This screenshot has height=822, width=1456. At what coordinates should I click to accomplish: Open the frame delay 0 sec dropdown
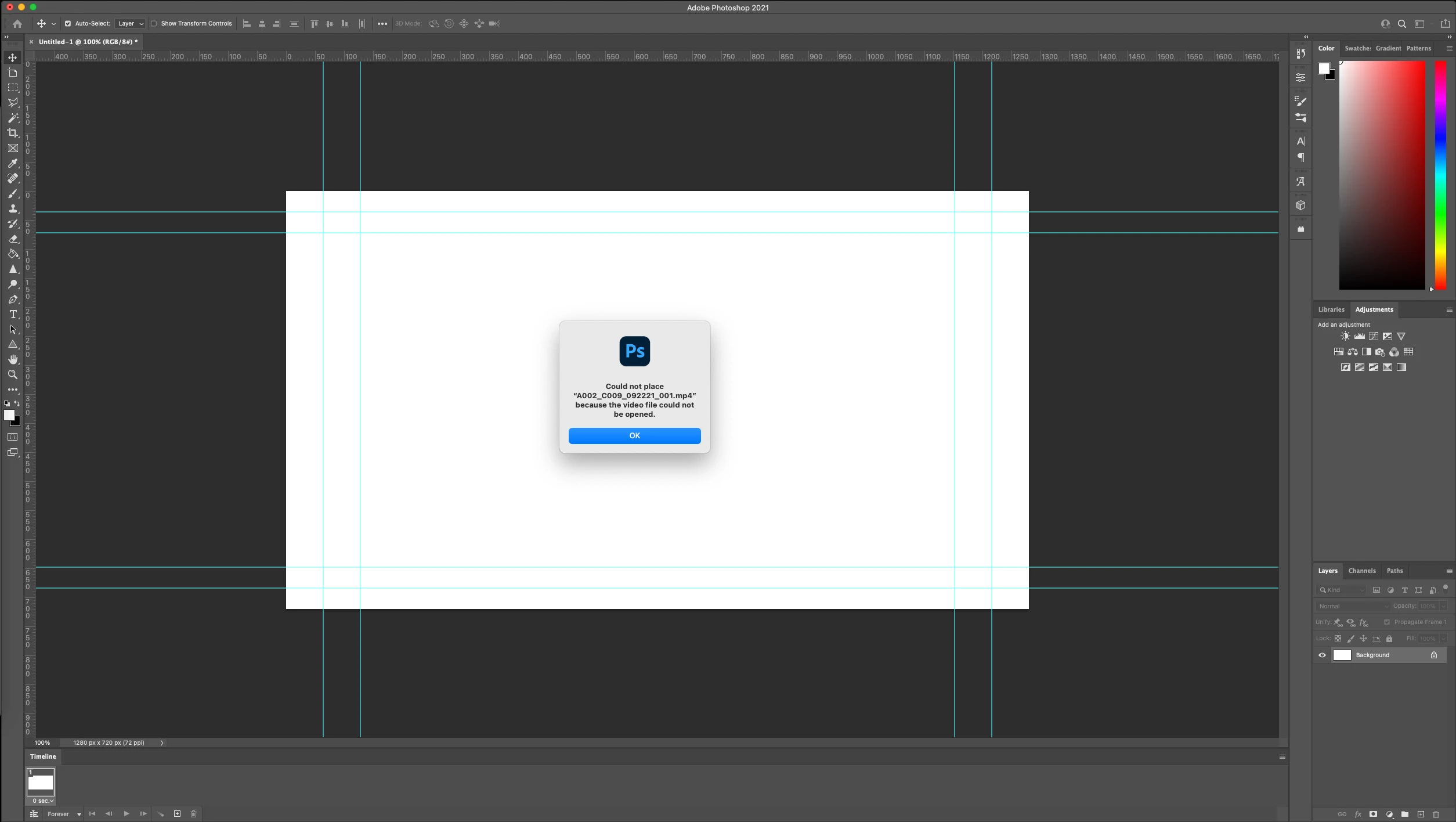[x=43, y=801]
